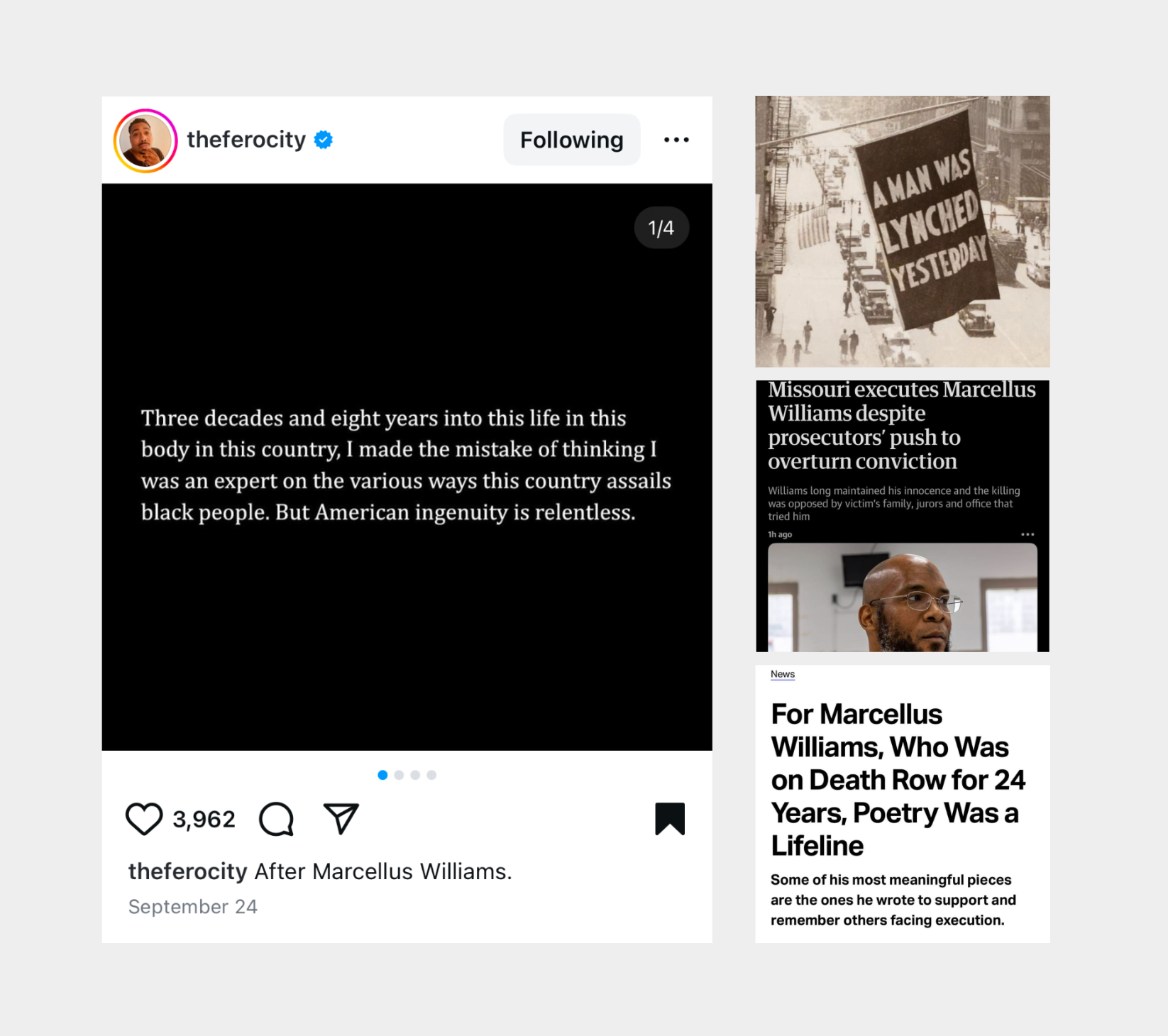The width and height of the screenshot is (1168, 1036).
Task: Open 'Poetry Was a Lifeline' article headline
Action: tap(898, 780)
